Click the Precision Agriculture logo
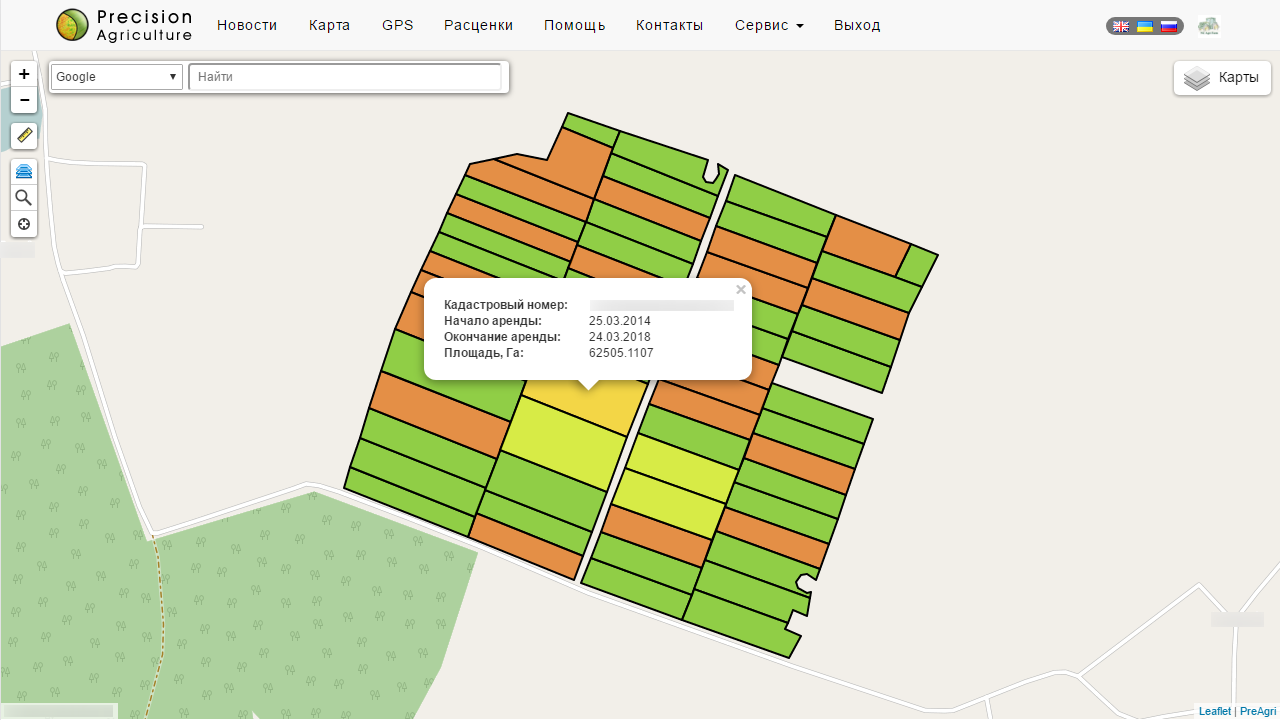The width and height of the screenshot is (1280, 720). (124, 25)
